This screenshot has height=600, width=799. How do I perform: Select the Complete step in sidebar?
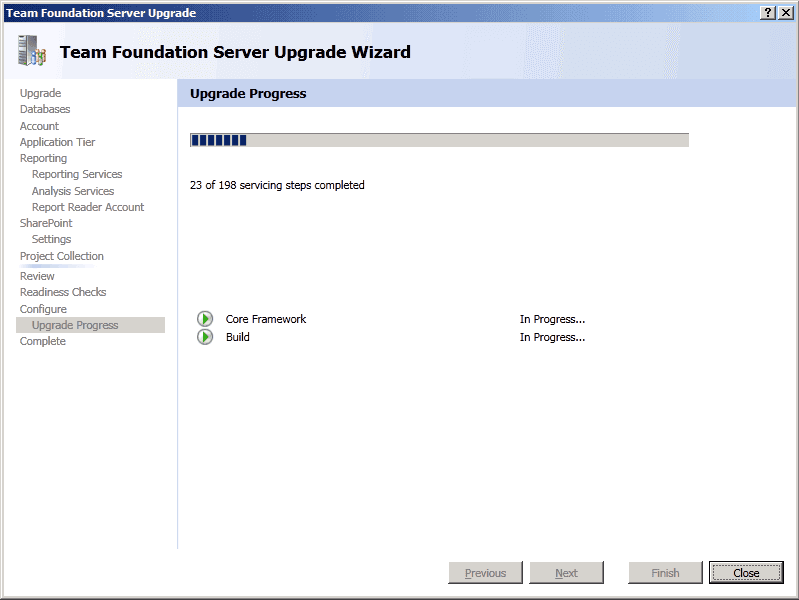pyautogui.click(x=43, y=341)
